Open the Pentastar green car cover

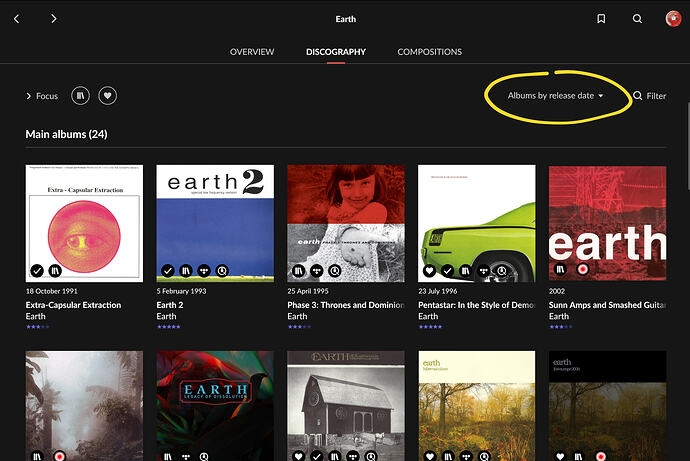(477, 223)
